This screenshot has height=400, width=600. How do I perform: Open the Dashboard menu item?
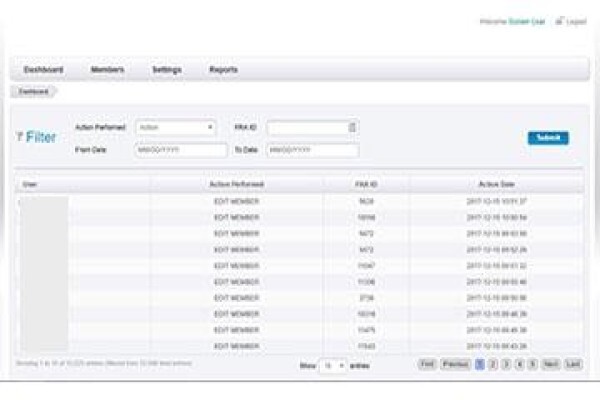click(x=43, y=70)
